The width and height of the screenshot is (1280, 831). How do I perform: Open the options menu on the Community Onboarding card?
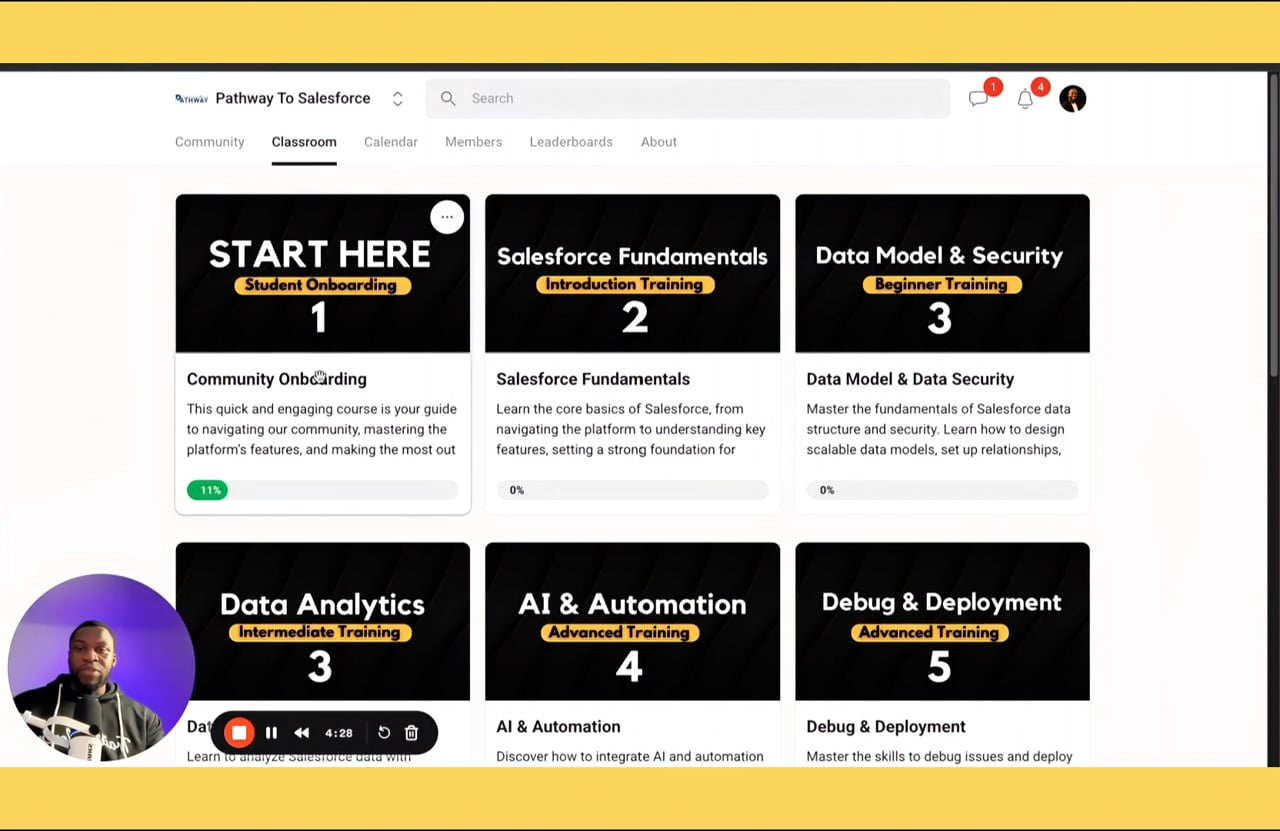(447, 216)
